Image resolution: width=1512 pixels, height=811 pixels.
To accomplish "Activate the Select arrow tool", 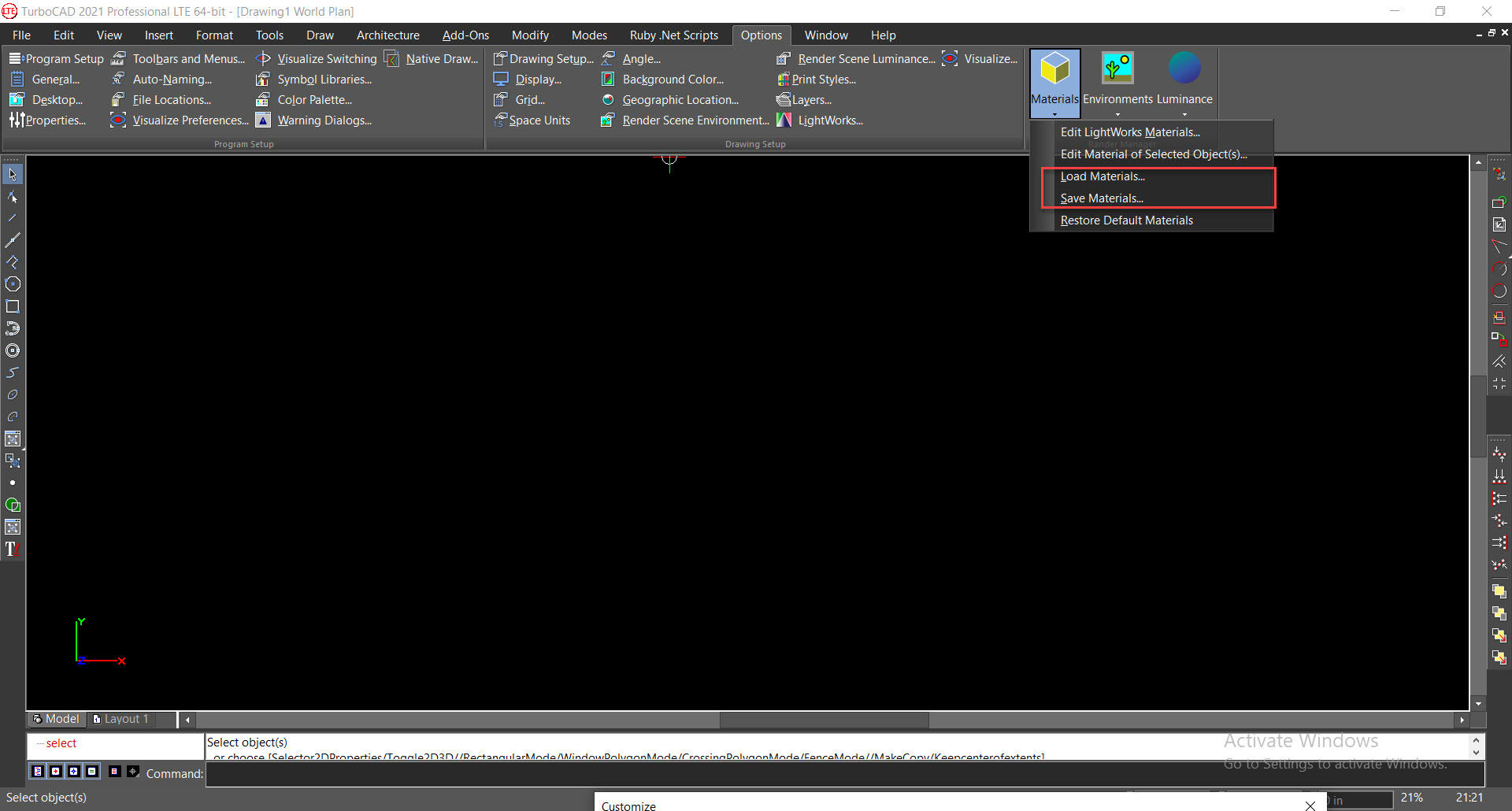I will pos(13,174).
